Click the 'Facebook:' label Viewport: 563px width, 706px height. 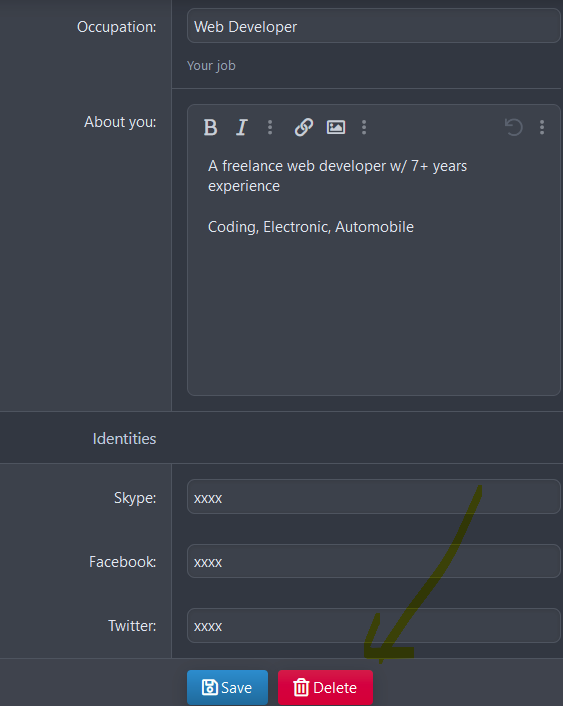(123, 562)
